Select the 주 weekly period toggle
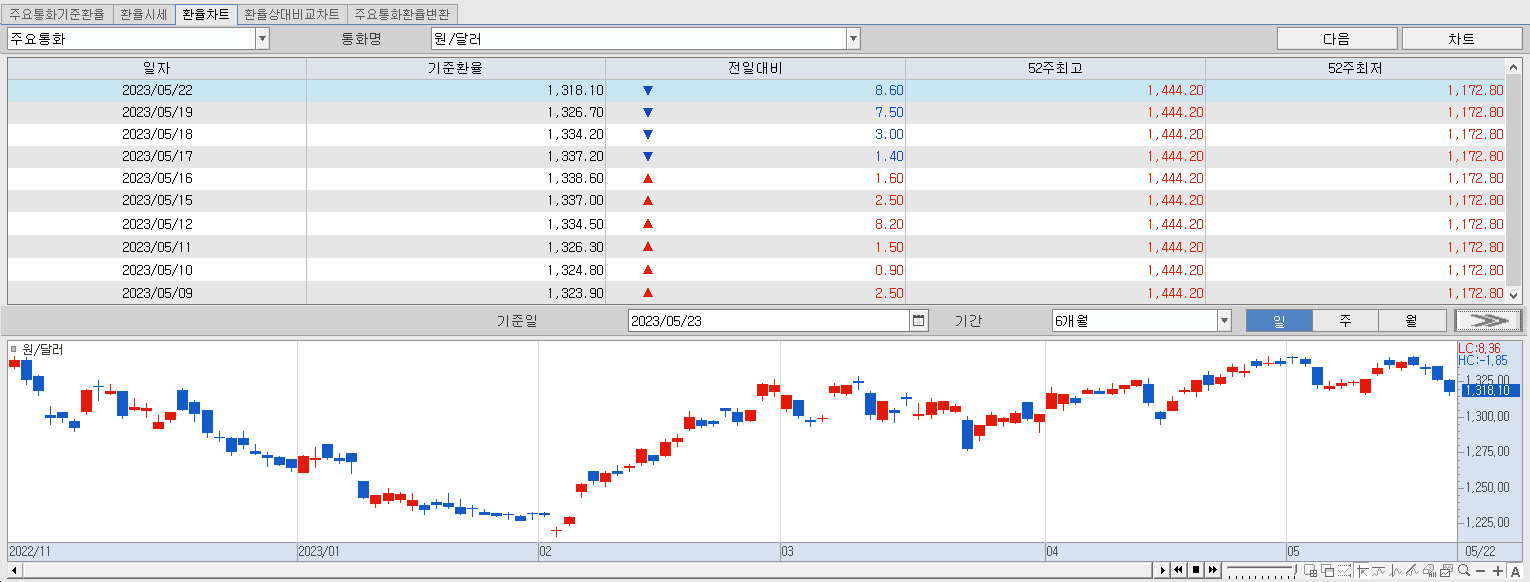Viewport: 1530px width, 582px height. [1345, 321]
